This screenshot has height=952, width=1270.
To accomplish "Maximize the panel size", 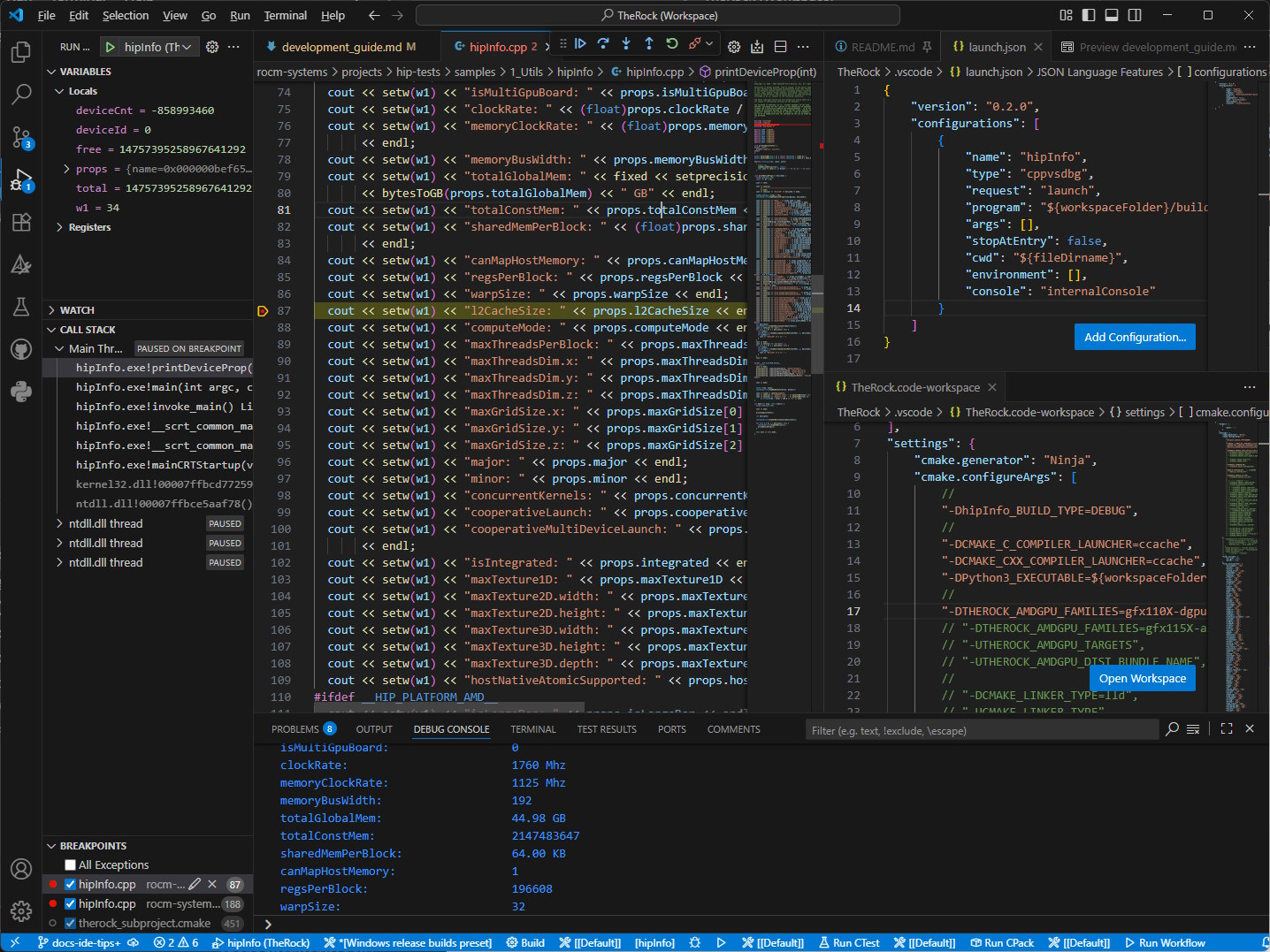I will [x=1226, y=729].
